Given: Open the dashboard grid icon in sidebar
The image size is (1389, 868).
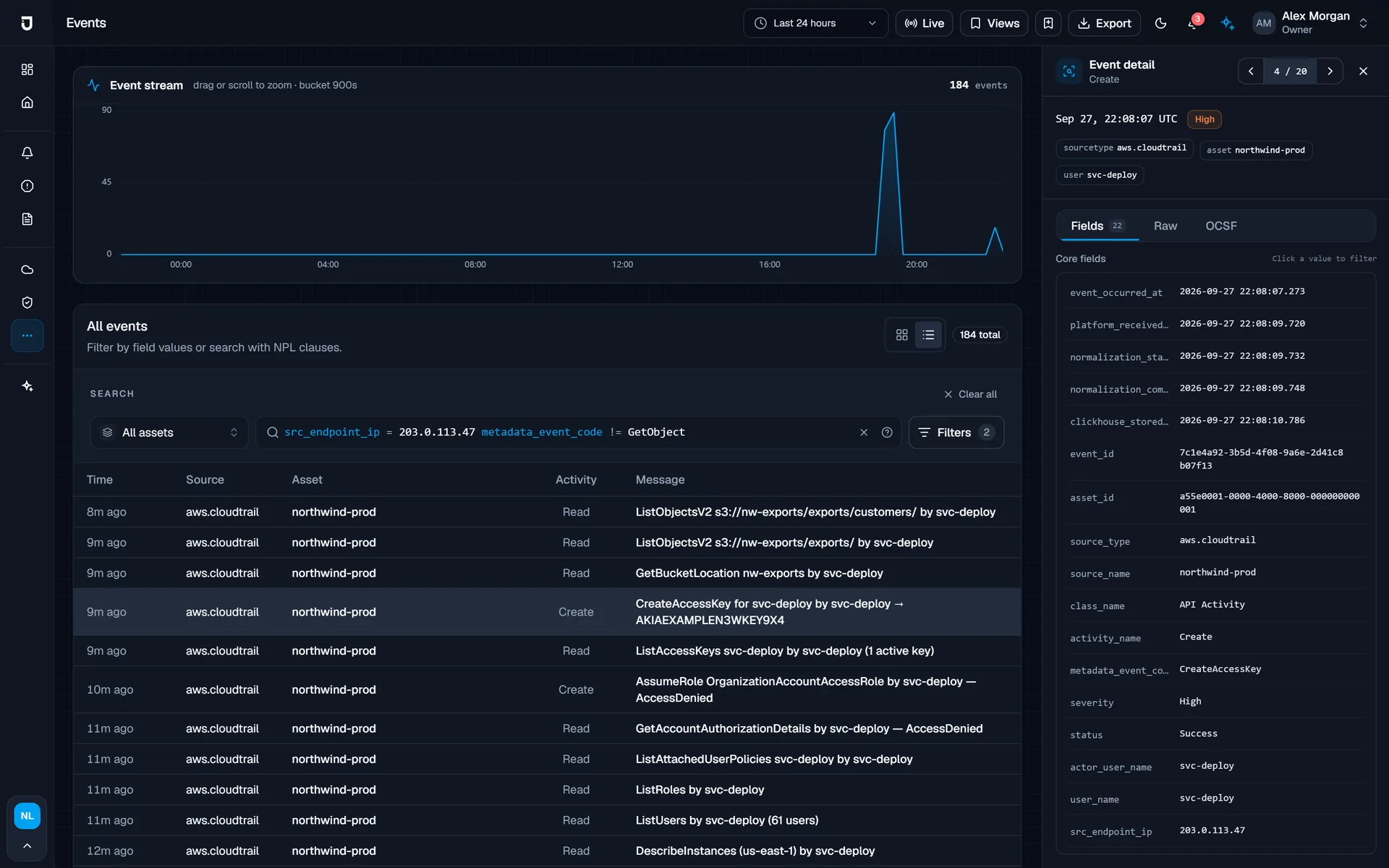Looking at the screenshot, I should (x=27, y=69).
